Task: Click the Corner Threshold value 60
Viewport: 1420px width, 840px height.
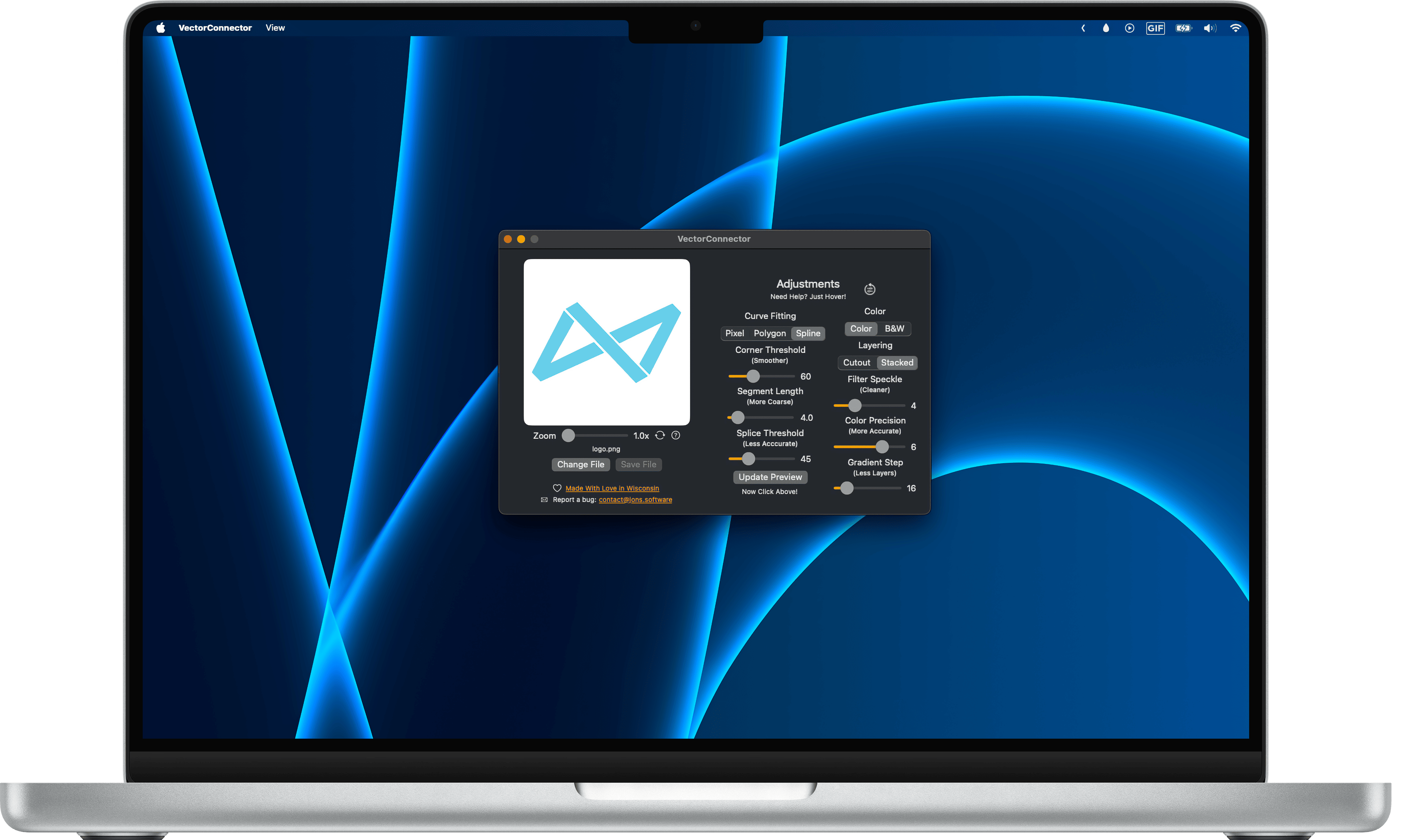Action: (805, 376)
